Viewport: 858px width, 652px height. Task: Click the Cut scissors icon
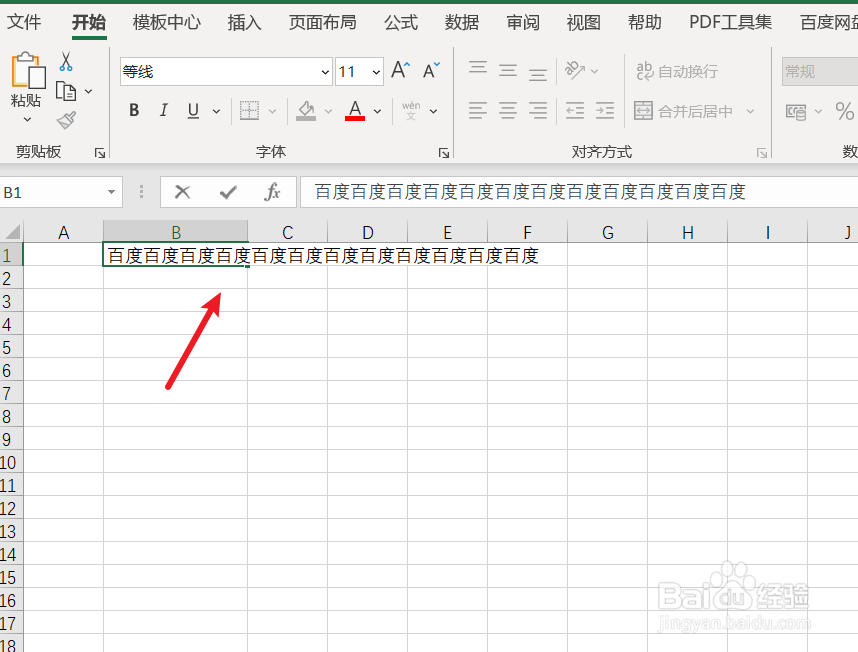click(x=66, y=61)
